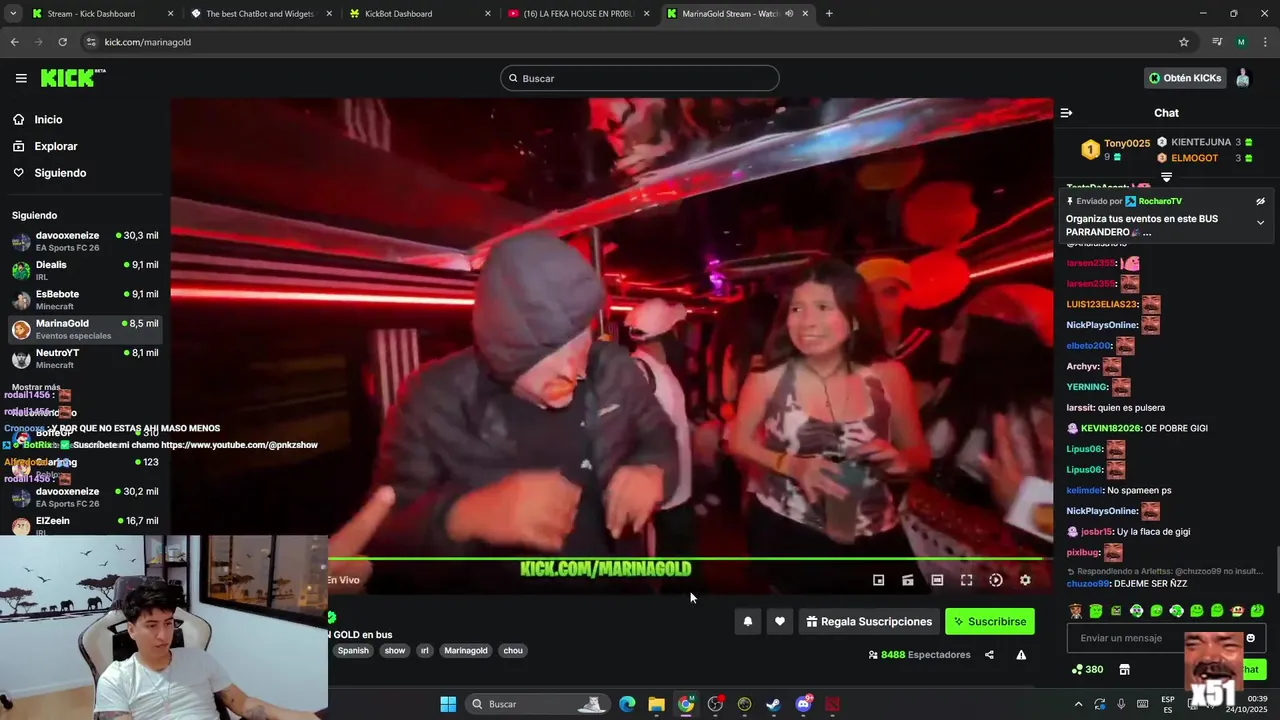Switch to KickBot Dashboard tab

tap(418, 14)
